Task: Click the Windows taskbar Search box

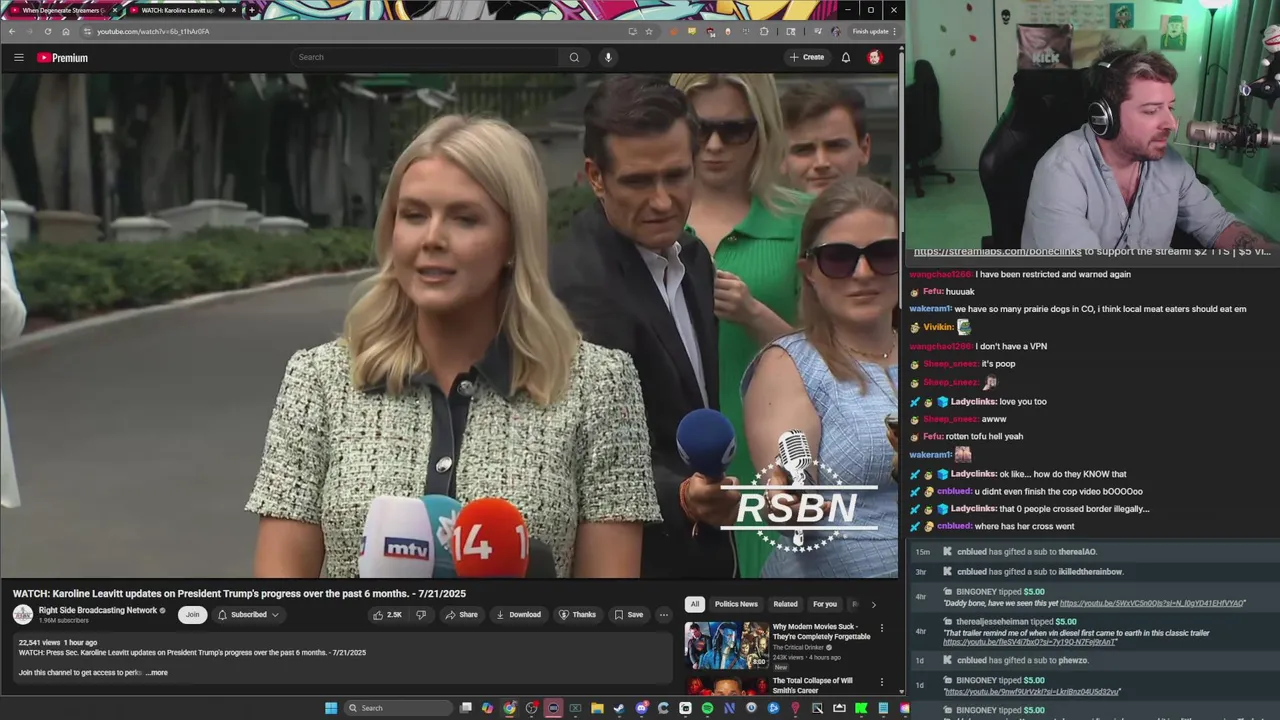Action: click(x=398, y=708)
